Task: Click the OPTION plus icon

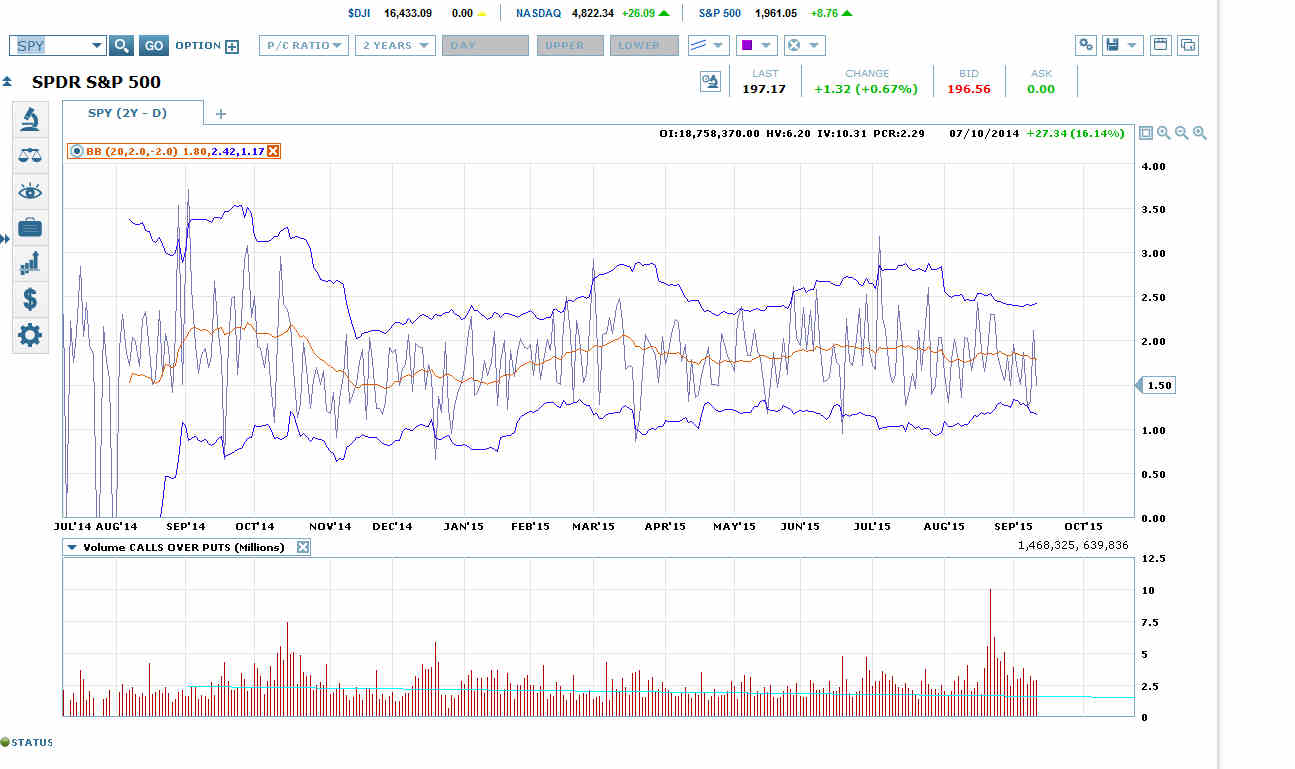Action: coord(232,46)
